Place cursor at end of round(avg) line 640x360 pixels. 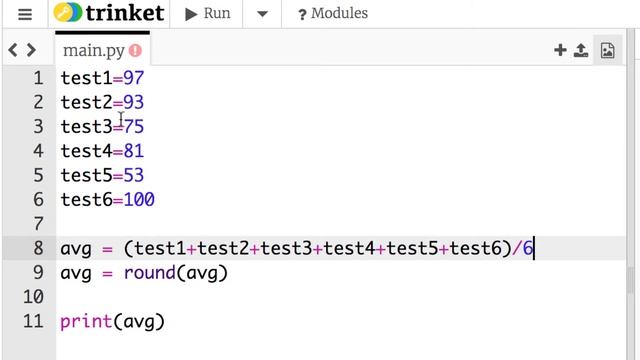228,273
